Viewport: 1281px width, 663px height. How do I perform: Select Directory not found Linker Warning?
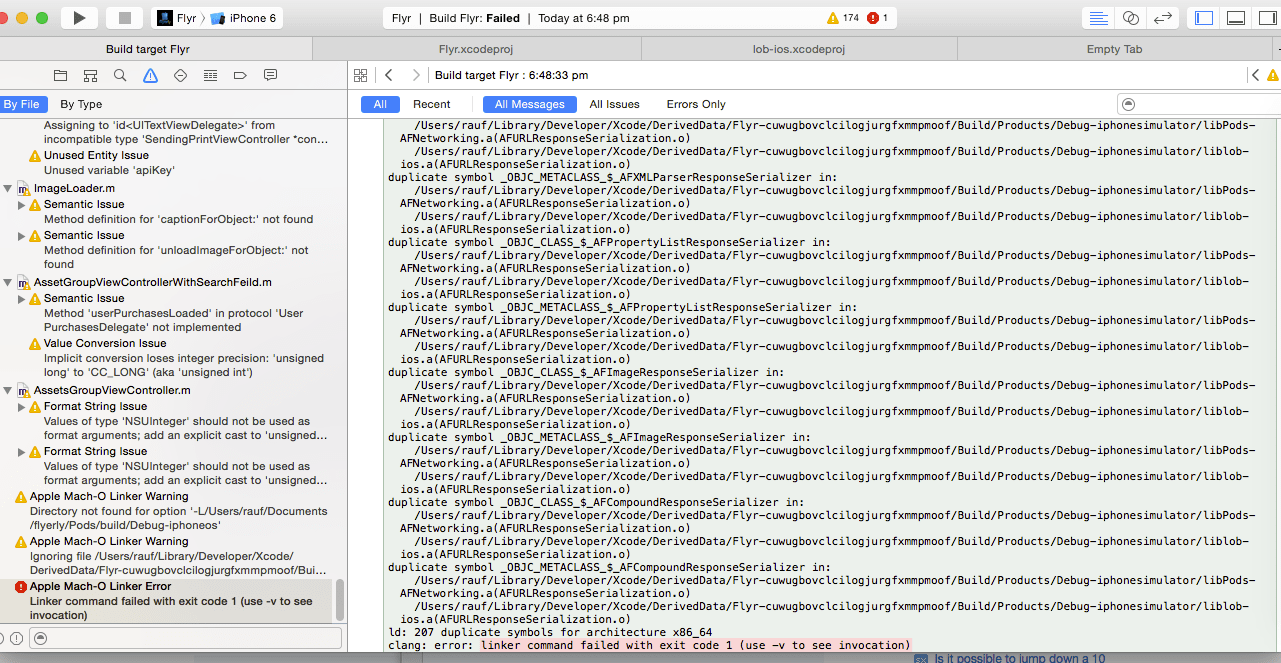point(170,511)
